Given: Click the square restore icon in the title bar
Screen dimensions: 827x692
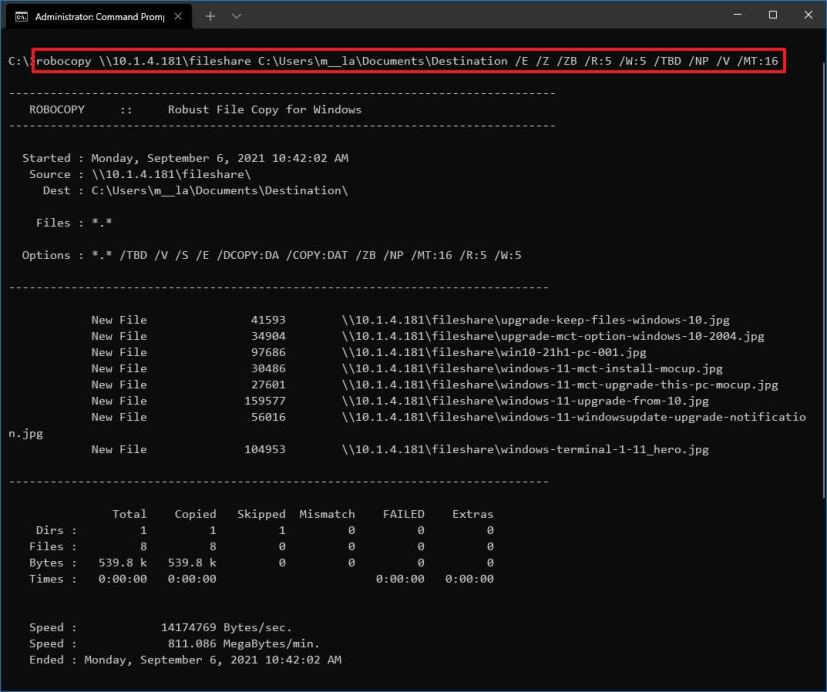Looking at the screenshot, I should coord(772,15).
